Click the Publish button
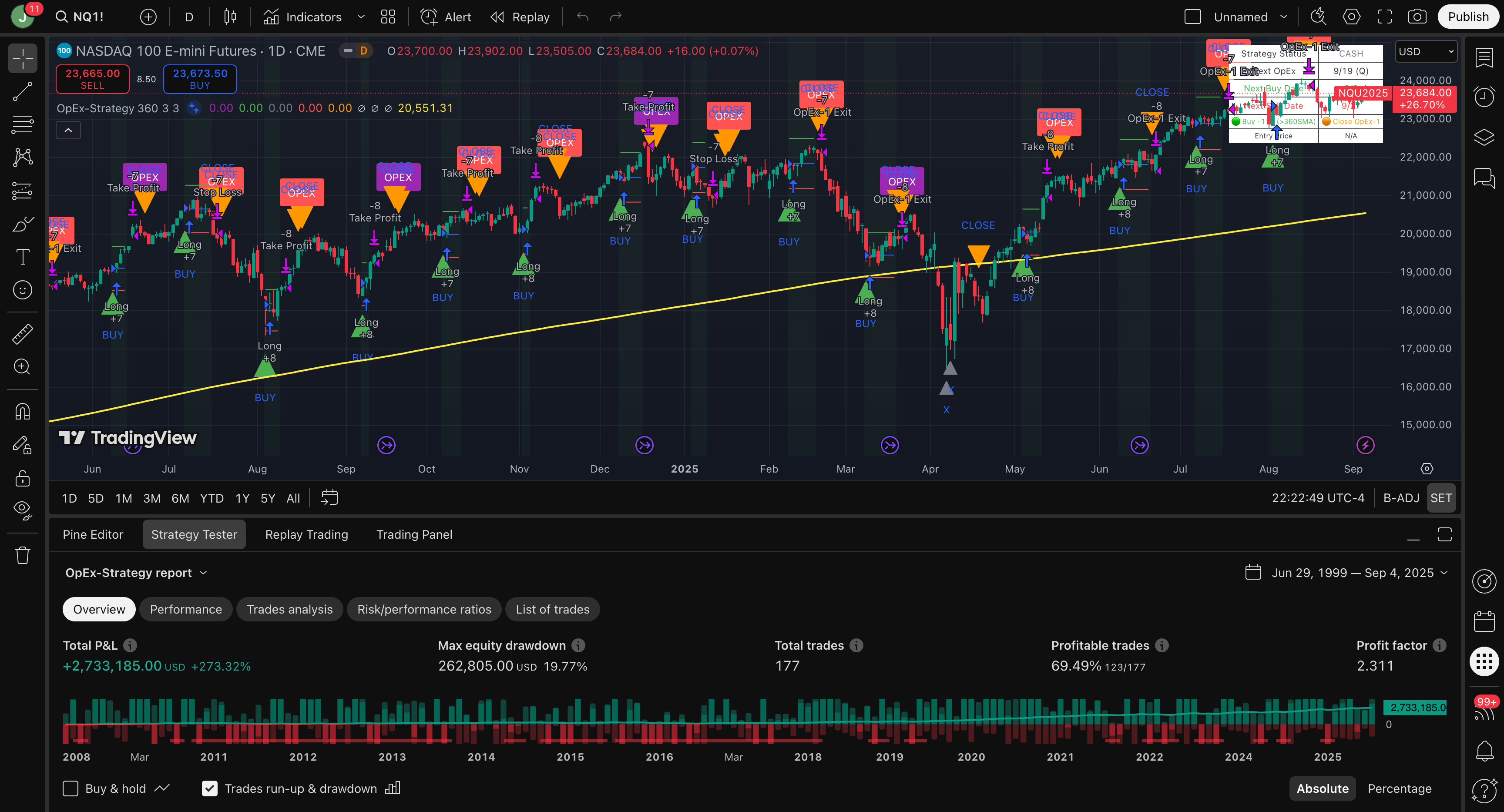The image size is (1504, 812). 1468,17
